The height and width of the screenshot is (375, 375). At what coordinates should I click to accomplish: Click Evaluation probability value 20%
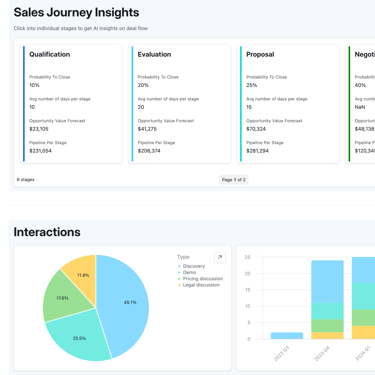[143, 85]
